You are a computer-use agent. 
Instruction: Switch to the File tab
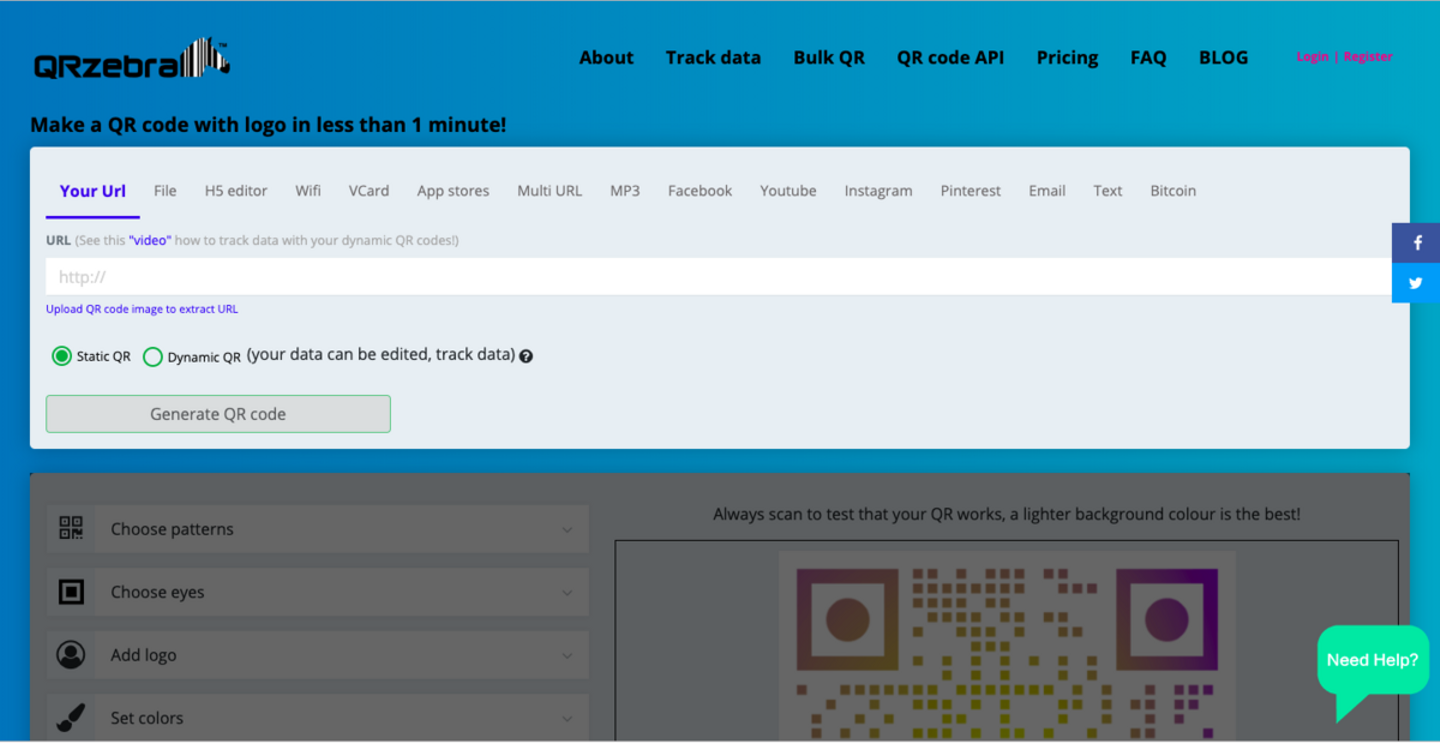(165, 191)
